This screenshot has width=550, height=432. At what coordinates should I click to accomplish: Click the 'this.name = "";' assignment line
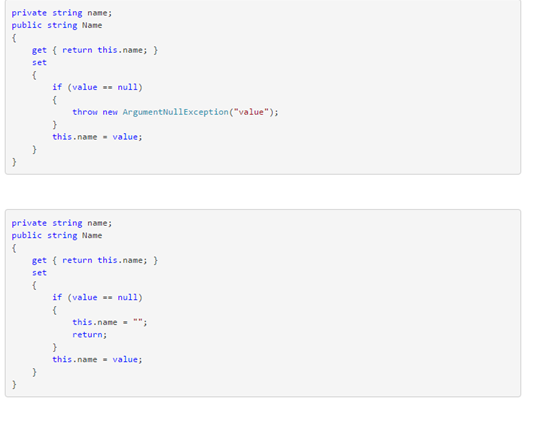[110, 322]
